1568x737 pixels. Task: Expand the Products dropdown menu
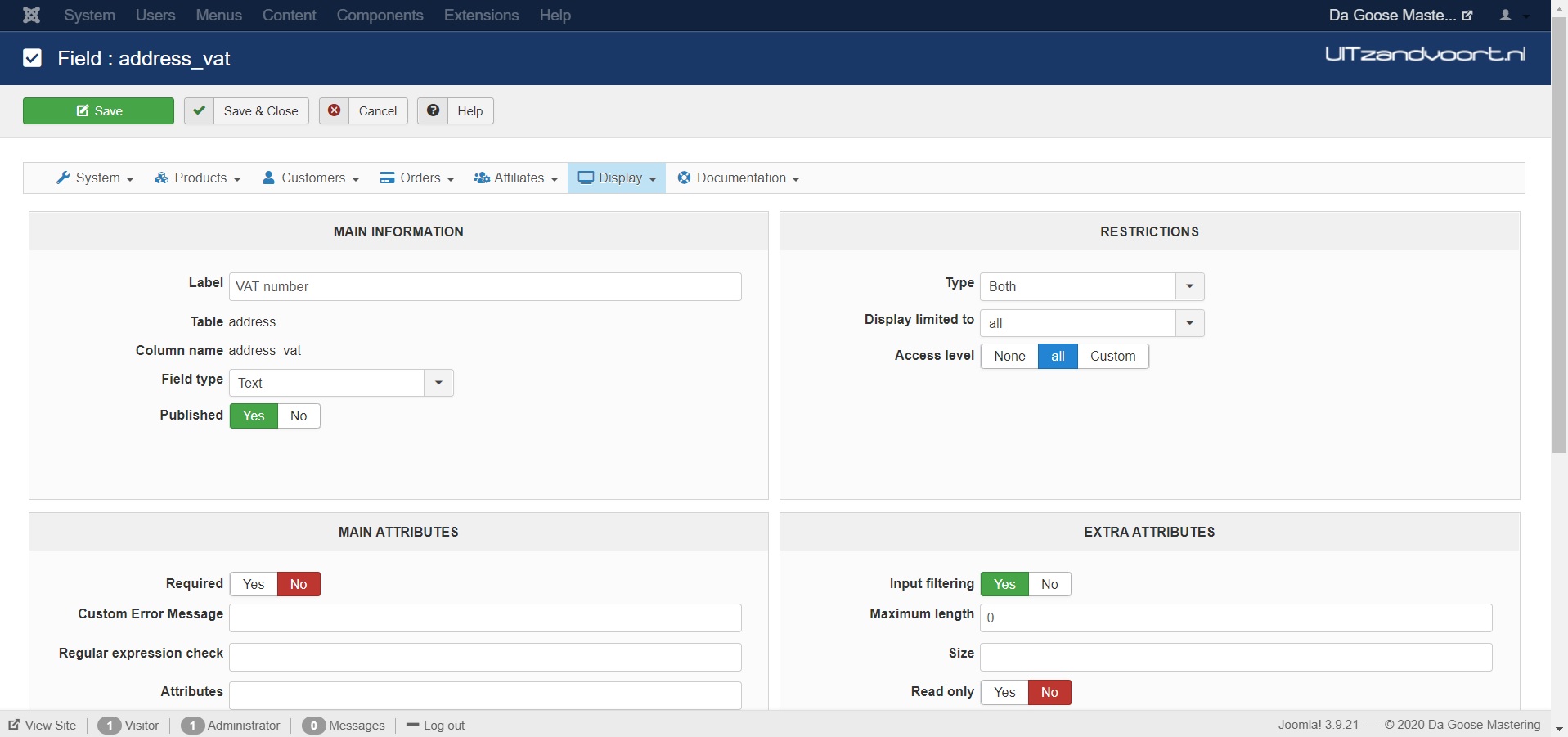click(198, 178)
